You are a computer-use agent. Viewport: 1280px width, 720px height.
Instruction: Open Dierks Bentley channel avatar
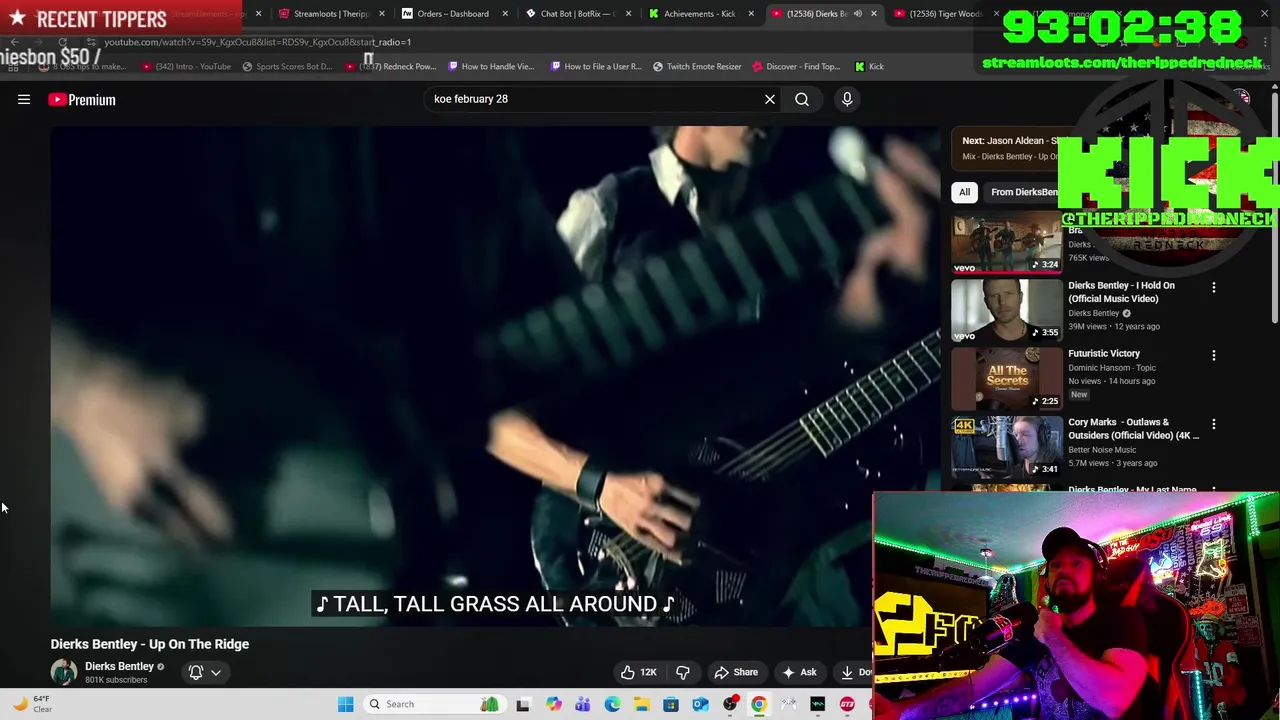(x=64, y=672)
